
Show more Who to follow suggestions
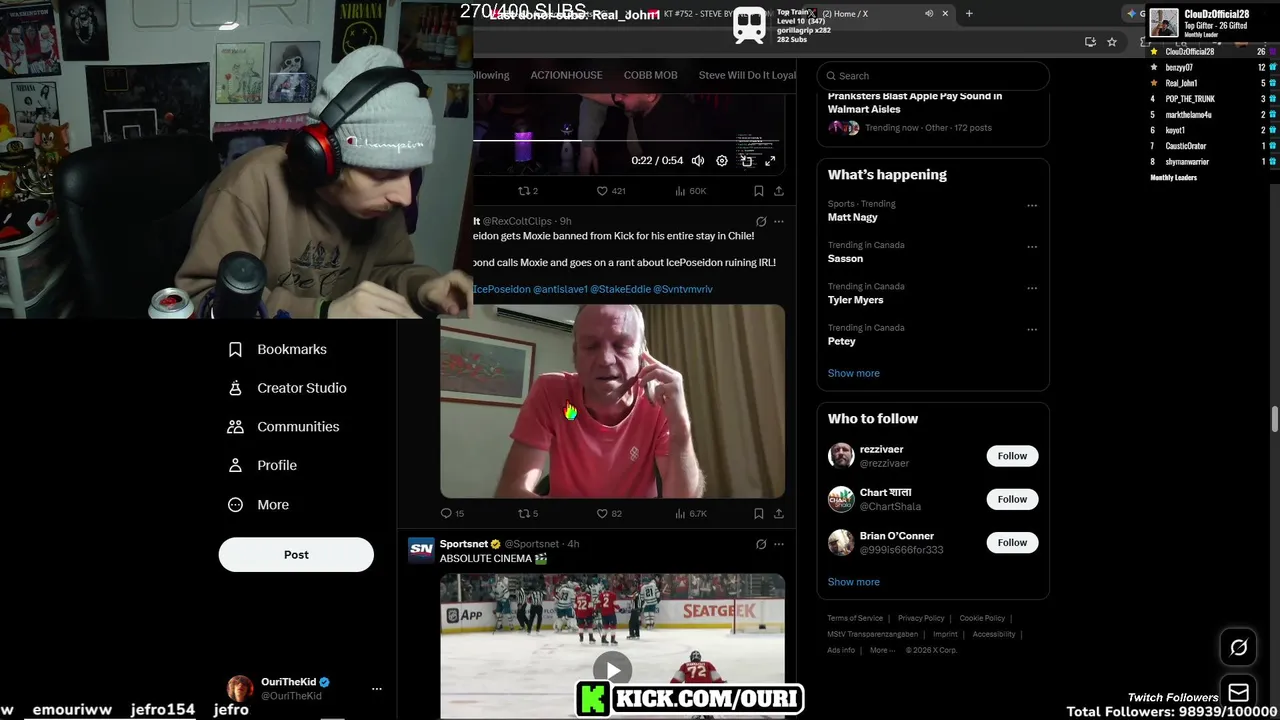click(x=853, y=582)
